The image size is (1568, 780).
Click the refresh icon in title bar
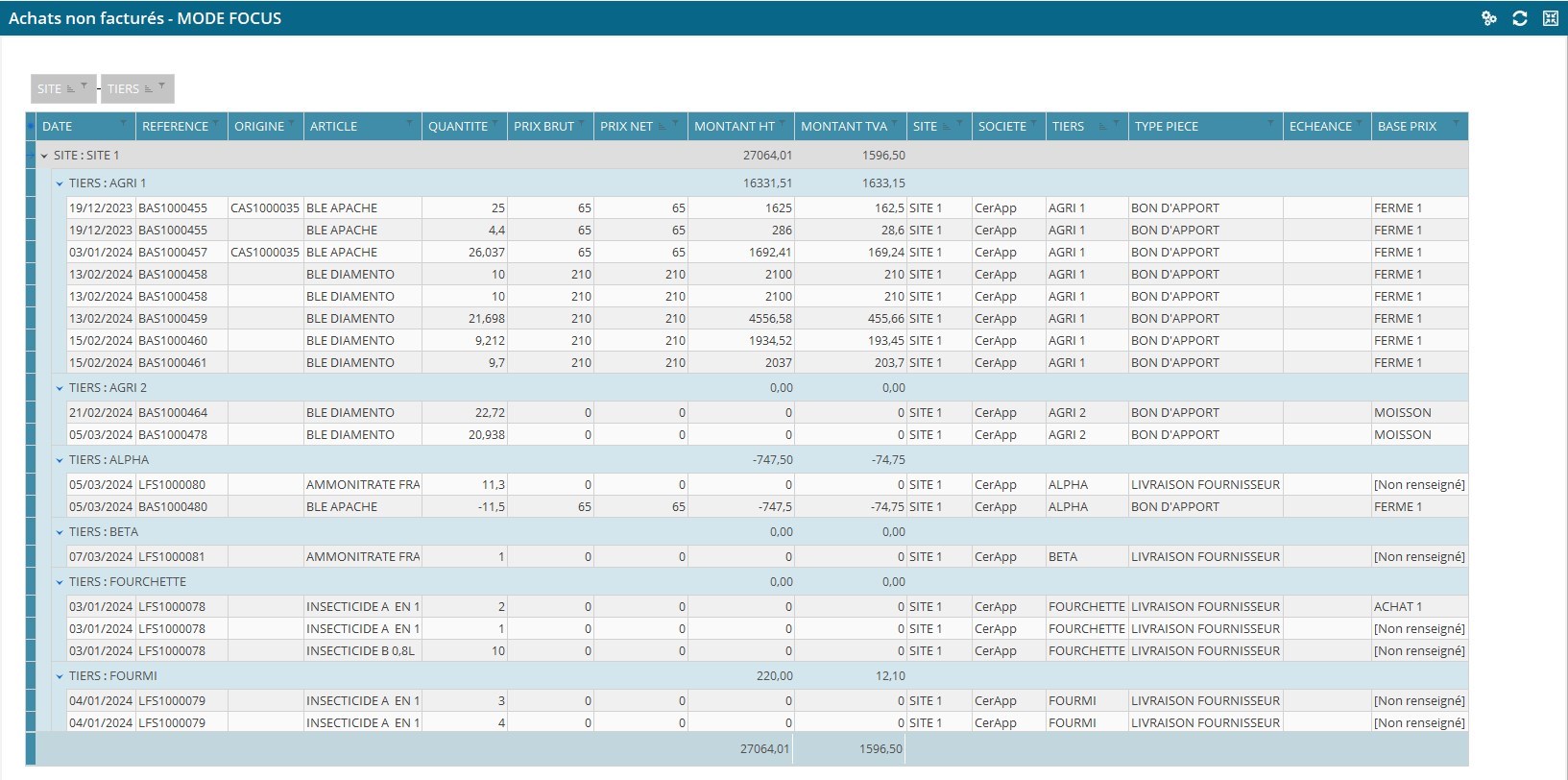pos(1519,18)
